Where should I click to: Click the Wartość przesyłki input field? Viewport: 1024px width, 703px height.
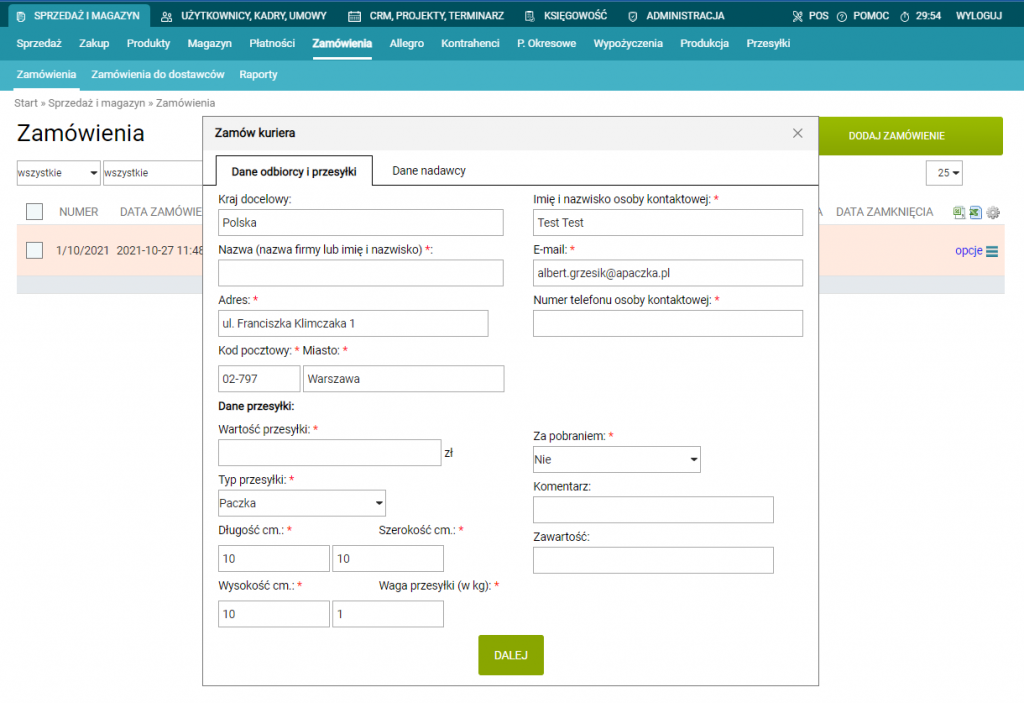coord(329,452)
